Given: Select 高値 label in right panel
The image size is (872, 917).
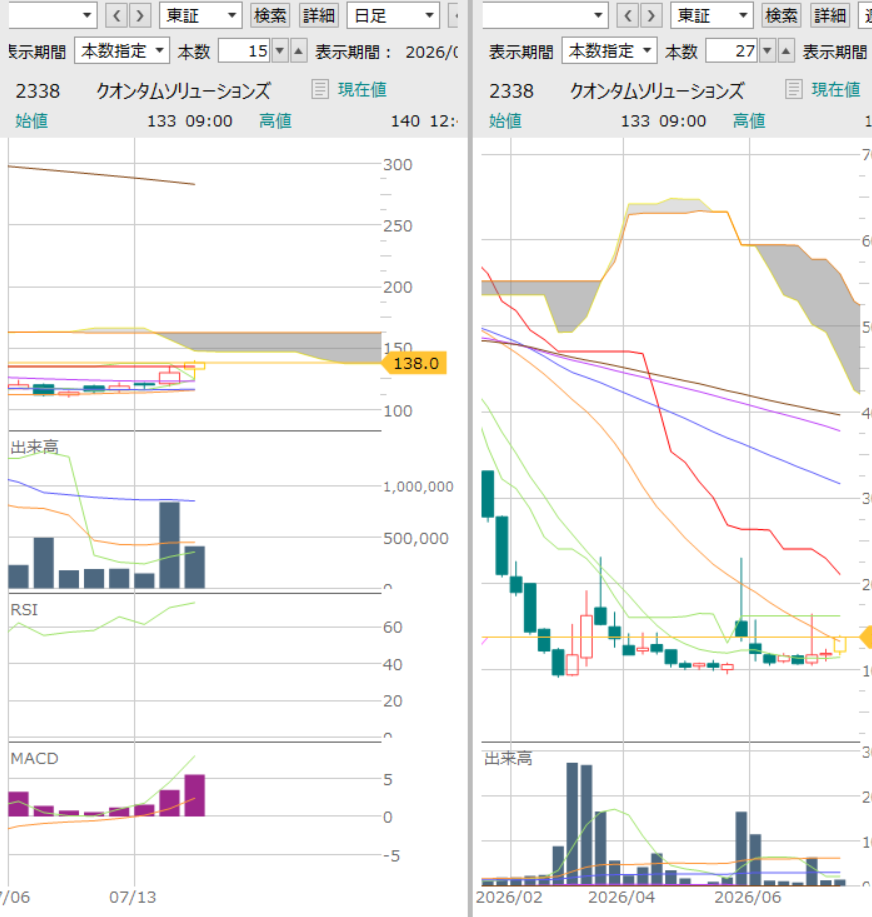Looking at the screenshot, I should click(x=749, y=121).
